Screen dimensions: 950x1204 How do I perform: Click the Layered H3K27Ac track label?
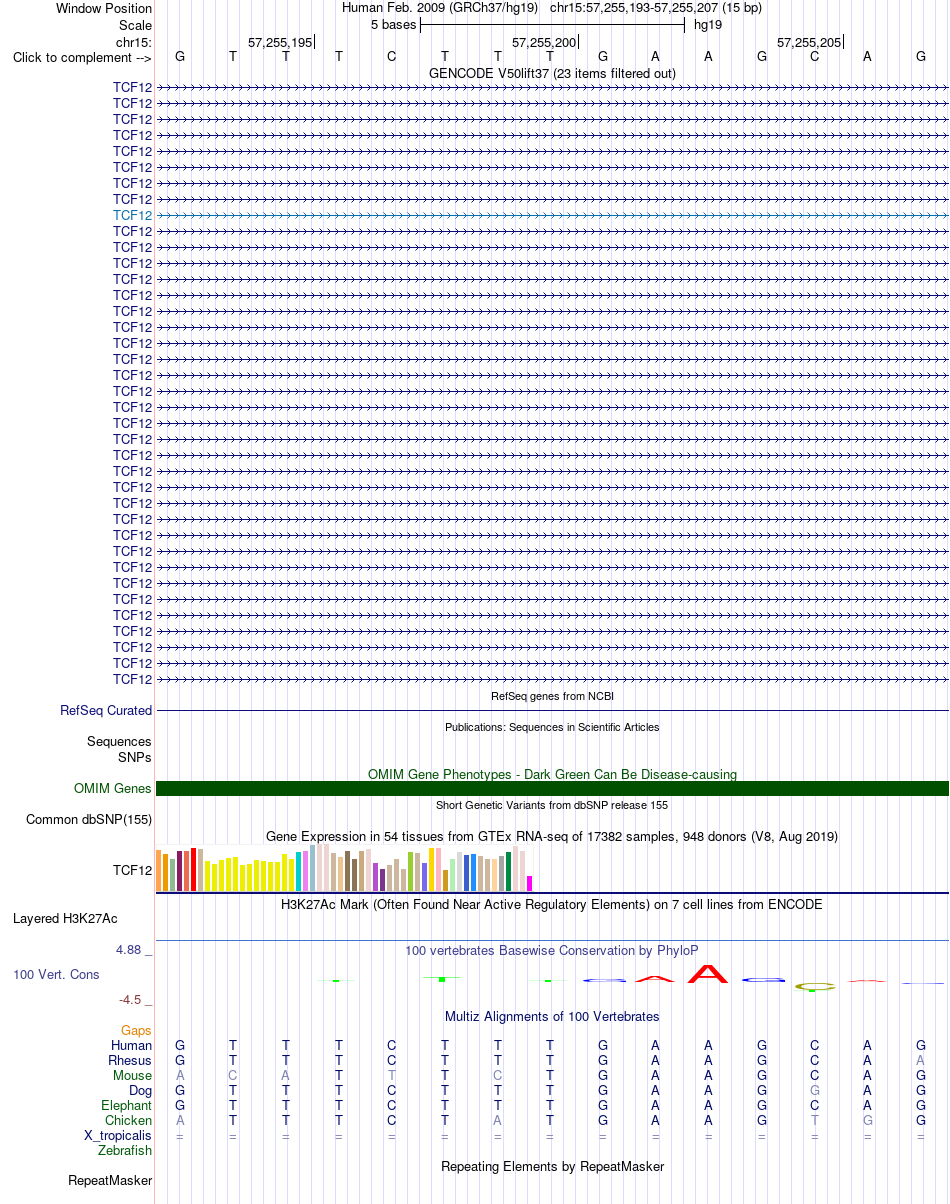tap(65, 917)
